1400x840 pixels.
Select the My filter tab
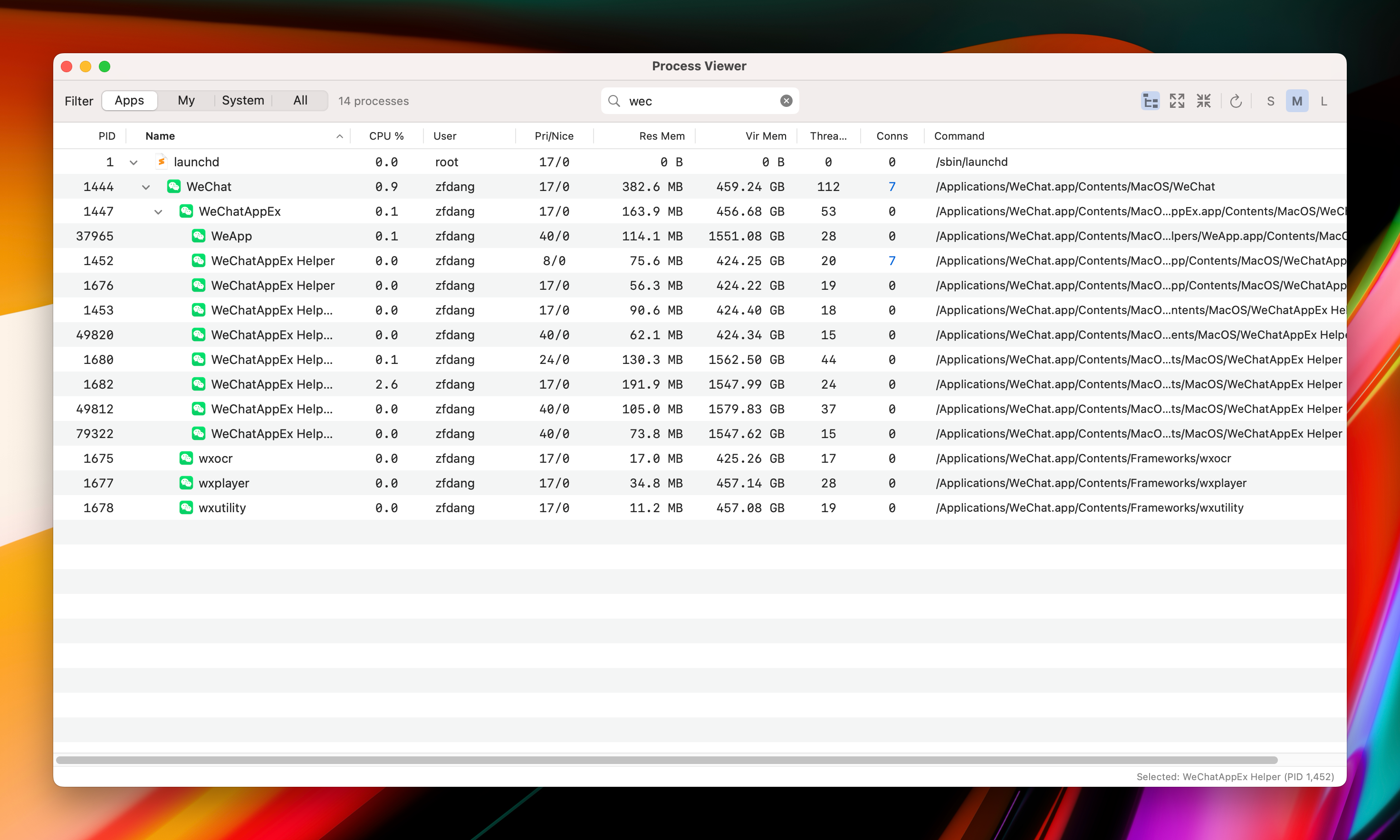pos(186,100)
